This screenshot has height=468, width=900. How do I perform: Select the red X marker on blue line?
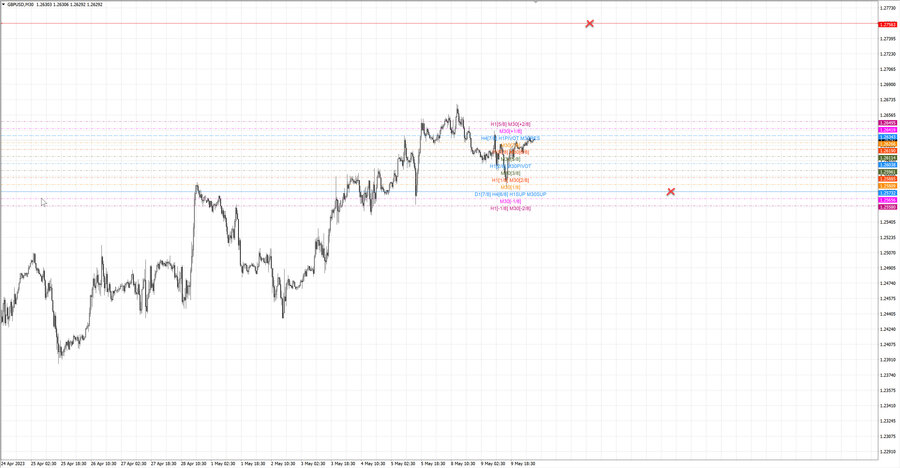(670, 191)
